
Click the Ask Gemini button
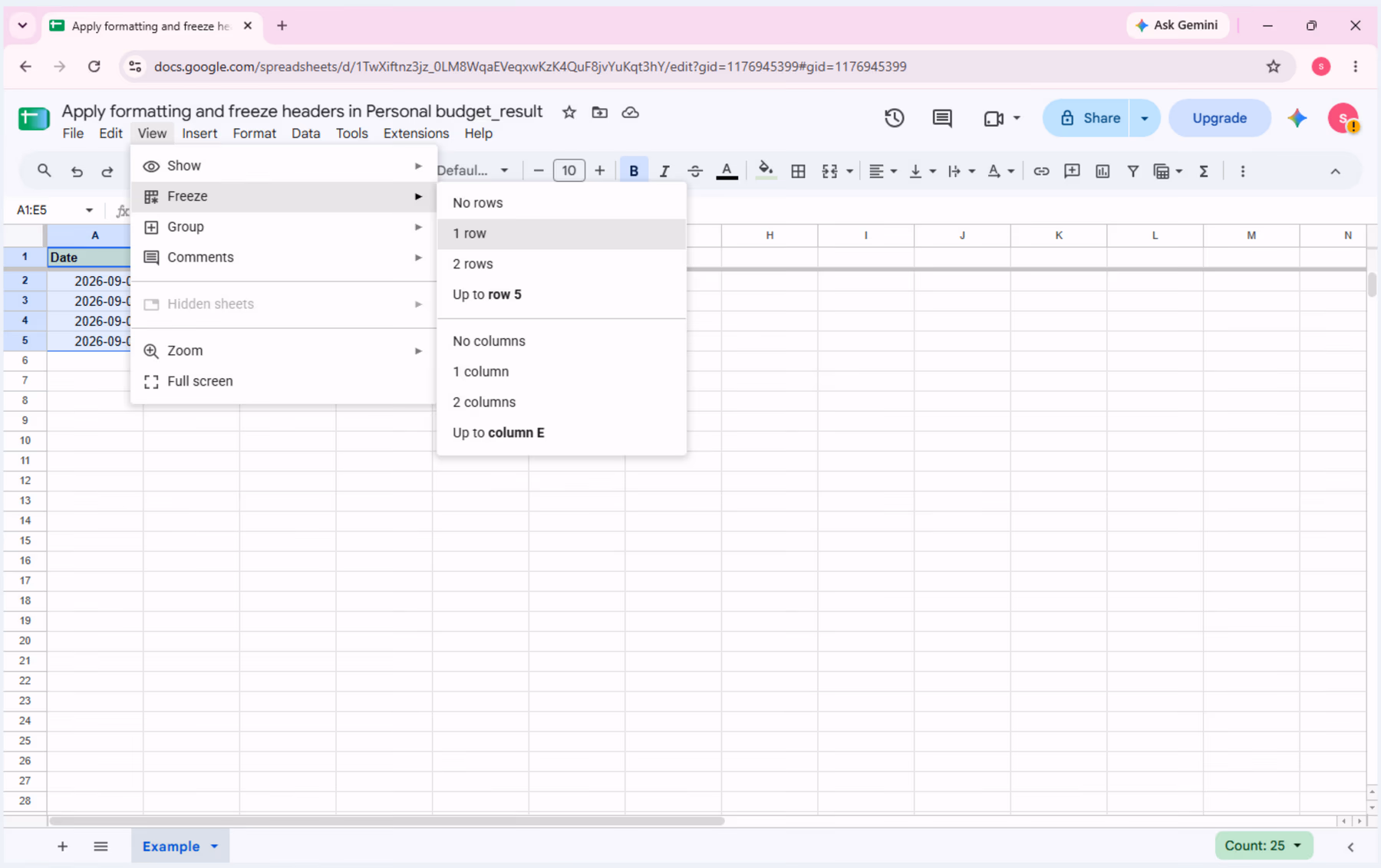coord(1178,25)
